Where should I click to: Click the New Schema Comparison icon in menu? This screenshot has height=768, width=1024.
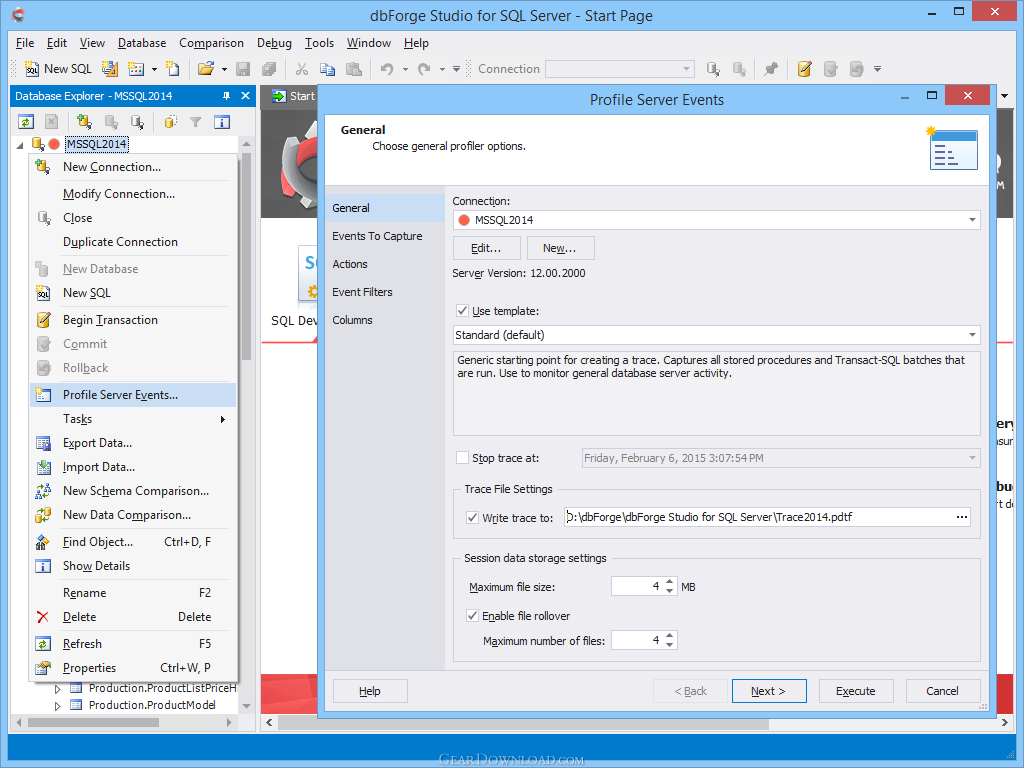tap(43, 491)
